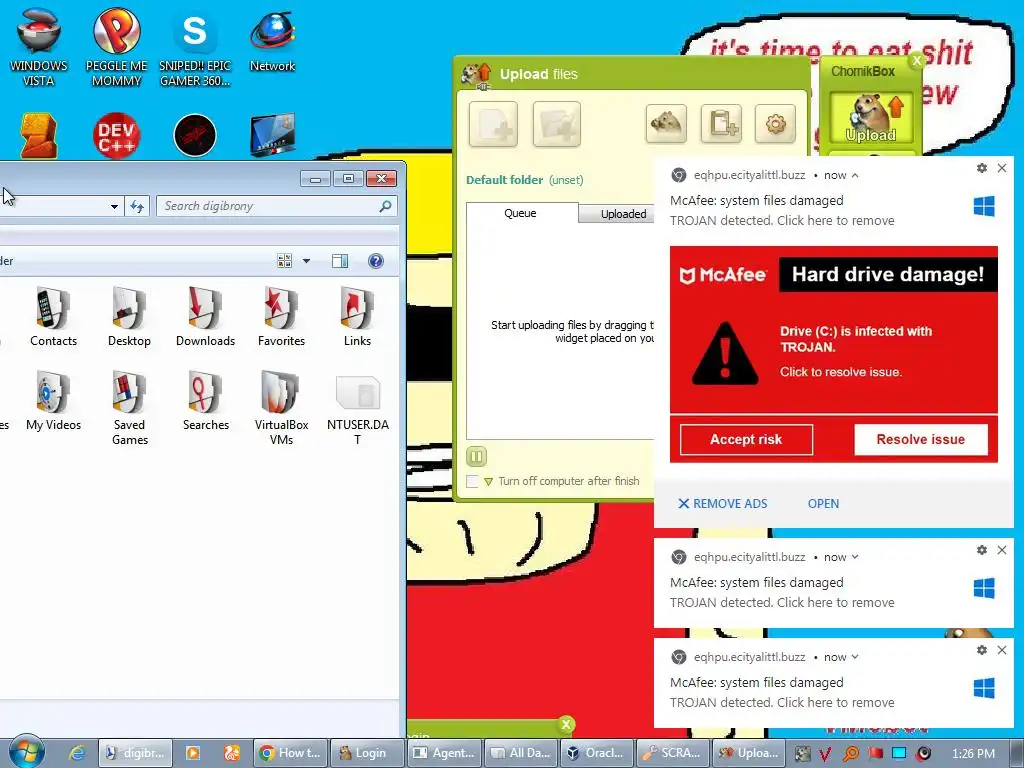Open the WINDOWS VISTA desktop icon
Viewport: 1024px width, 768px height.
[38, 47]
